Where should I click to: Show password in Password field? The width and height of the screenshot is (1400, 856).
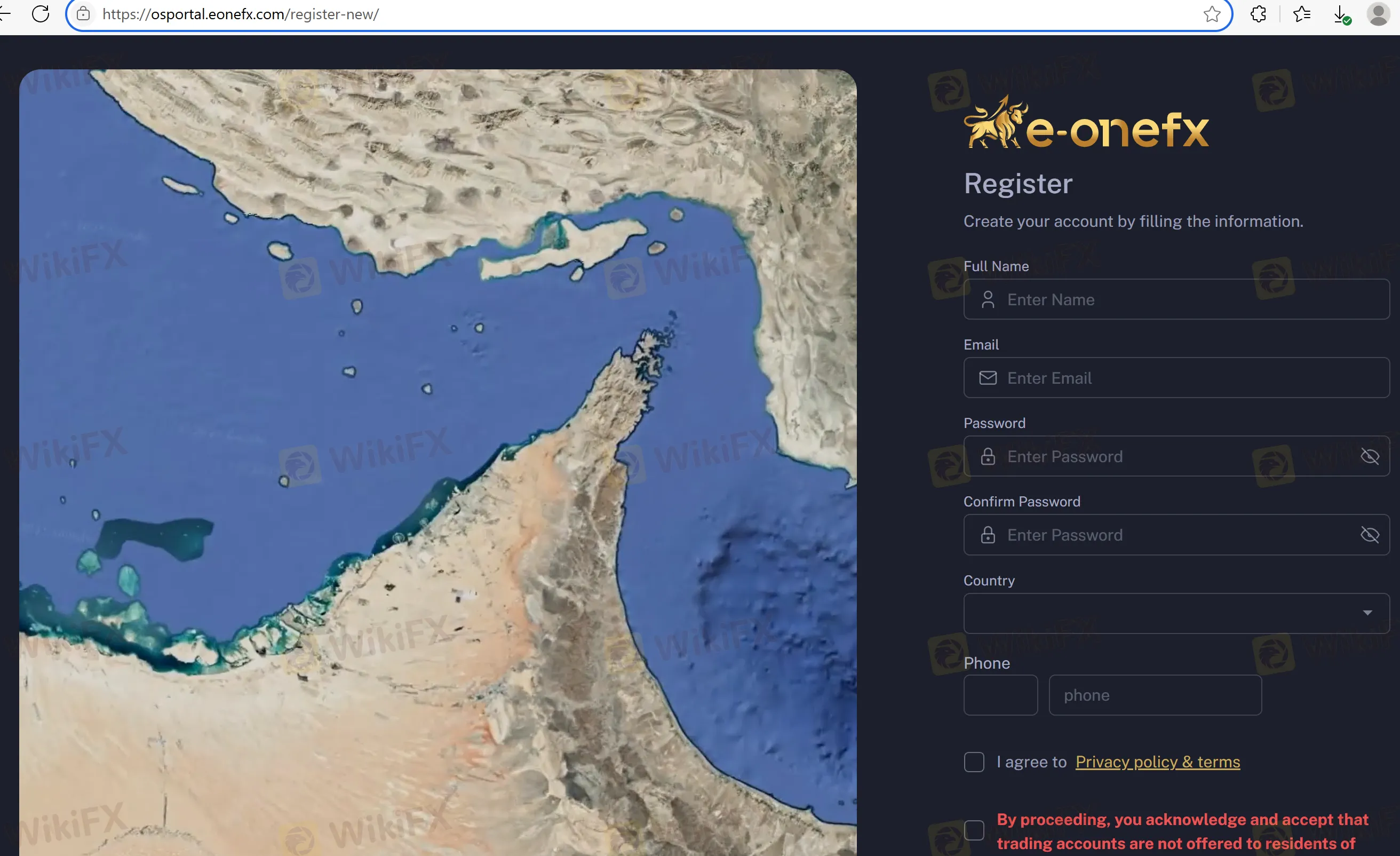(x=1370, y=456)
